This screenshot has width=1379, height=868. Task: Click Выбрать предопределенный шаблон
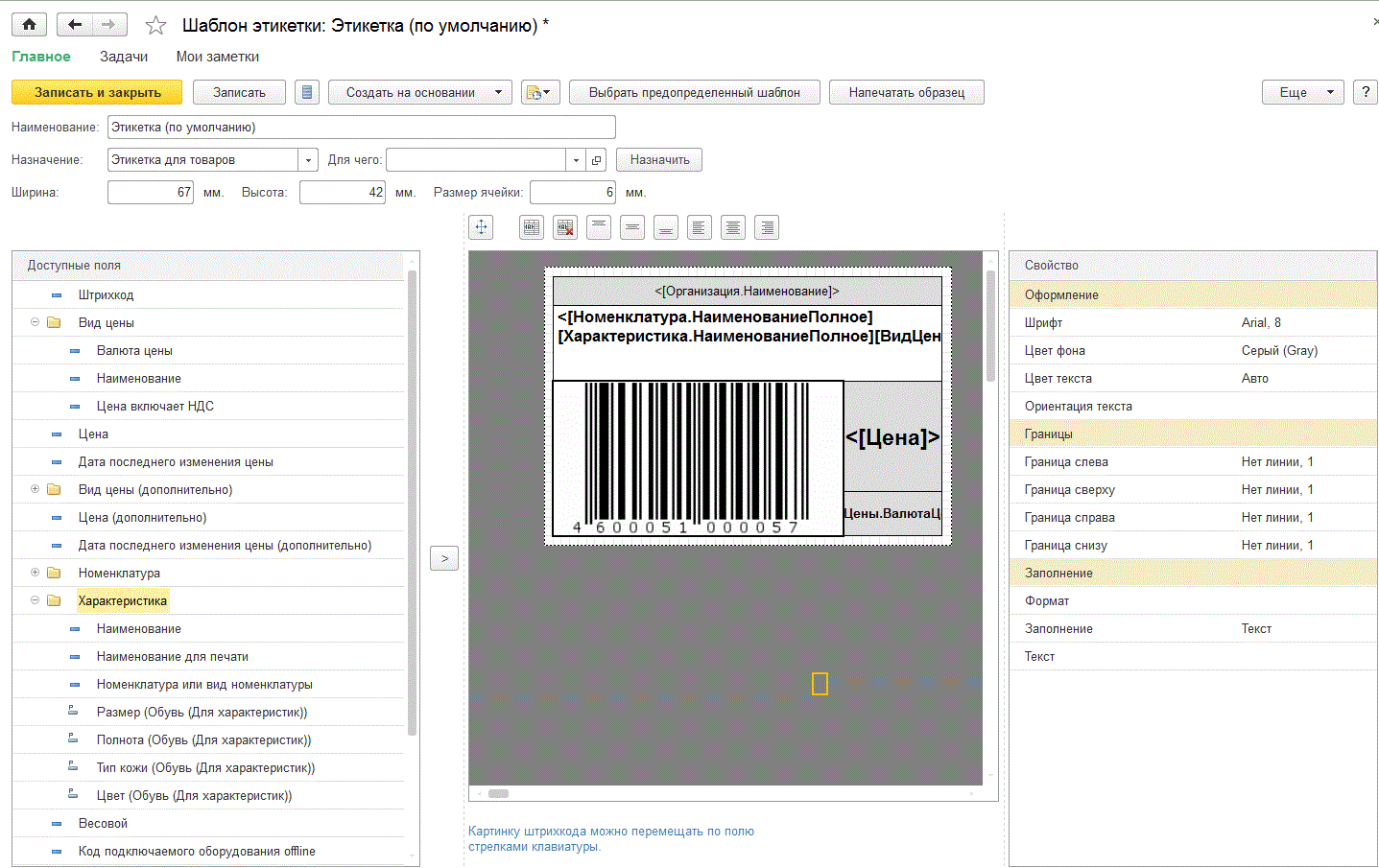tap(695, 92)
